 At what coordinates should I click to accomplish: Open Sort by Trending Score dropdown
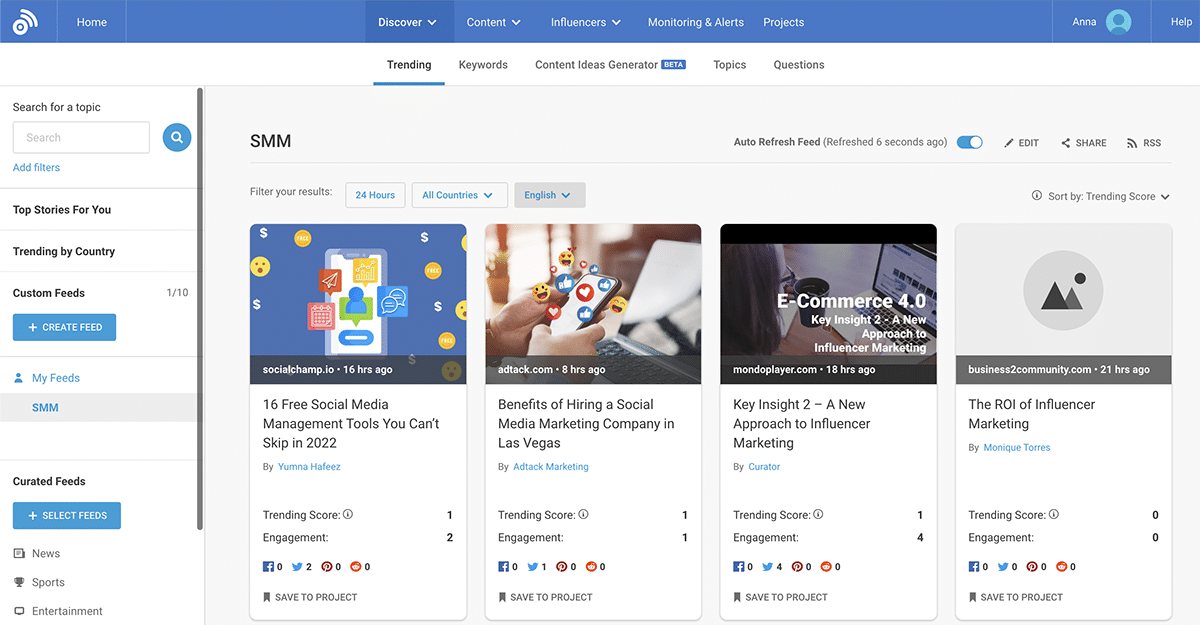[1108, 197]
